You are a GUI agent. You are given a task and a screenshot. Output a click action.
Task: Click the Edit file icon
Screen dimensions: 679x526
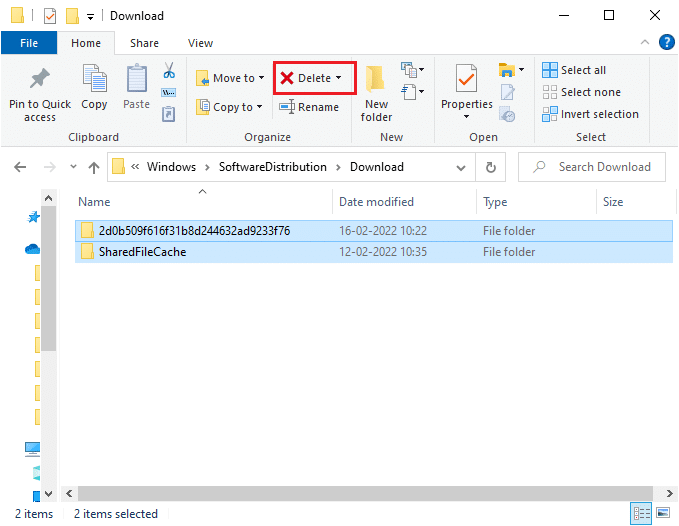click(x=507, y=92)
